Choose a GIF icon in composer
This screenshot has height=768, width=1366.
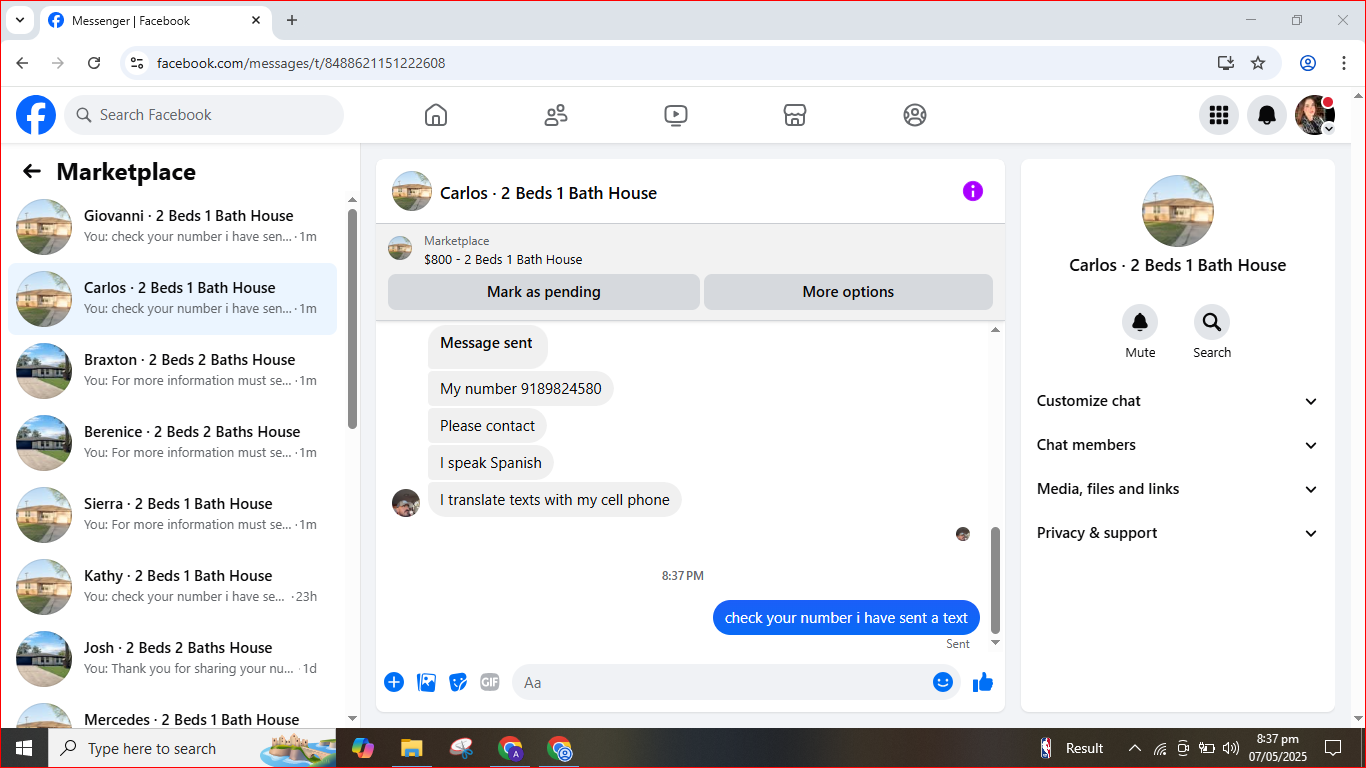tap(490, 682)
